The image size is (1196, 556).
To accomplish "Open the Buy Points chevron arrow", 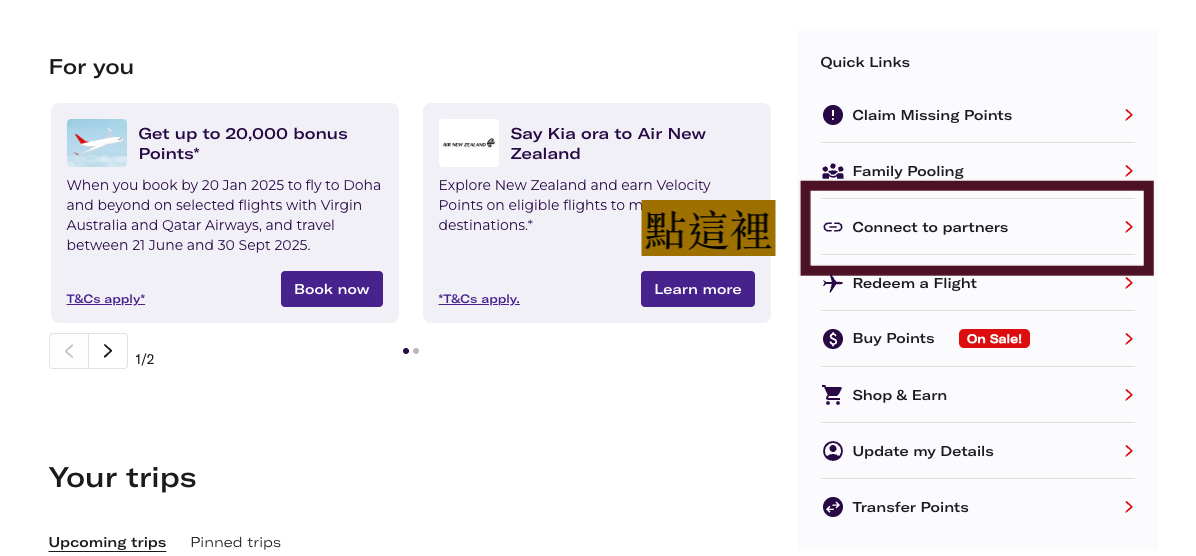I will 1129,339.
